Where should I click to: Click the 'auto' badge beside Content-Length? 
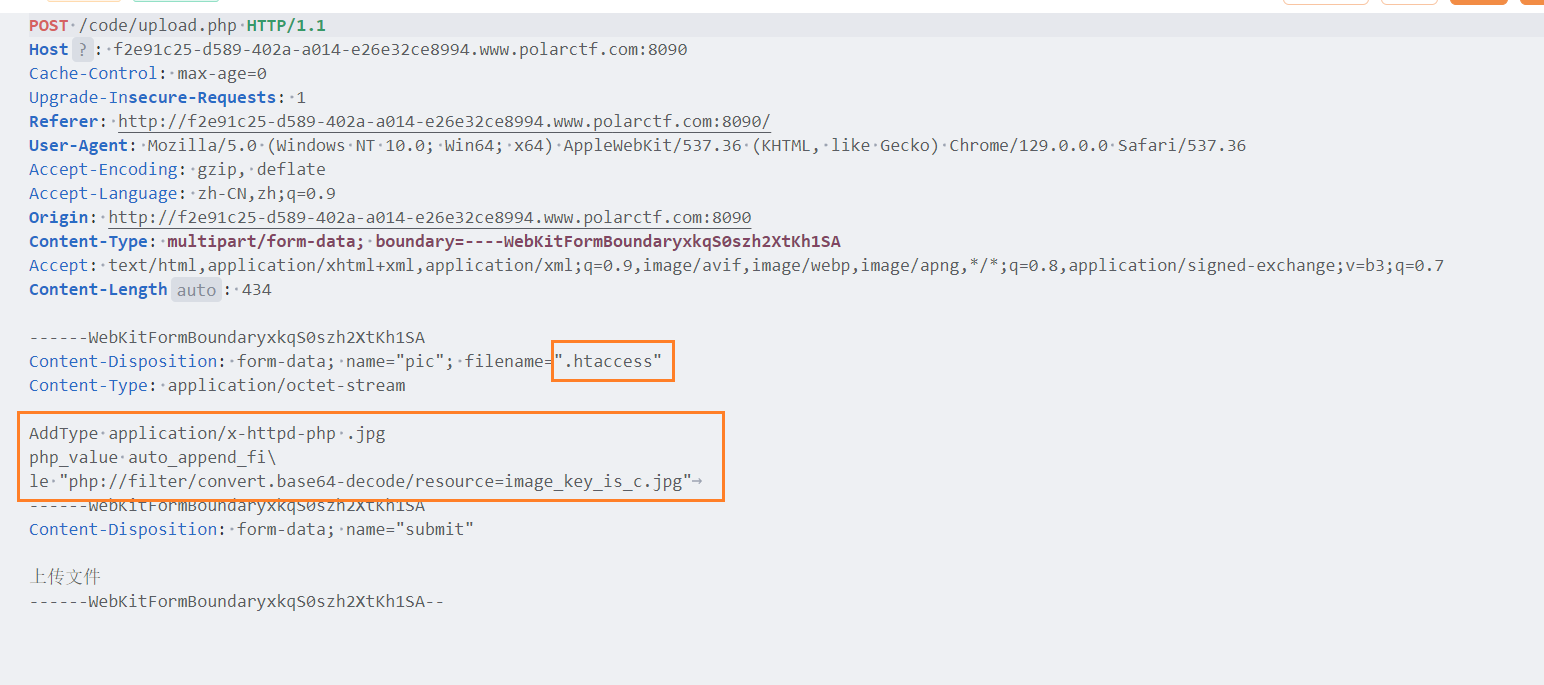pyautogui.click(x=195, y=289)
